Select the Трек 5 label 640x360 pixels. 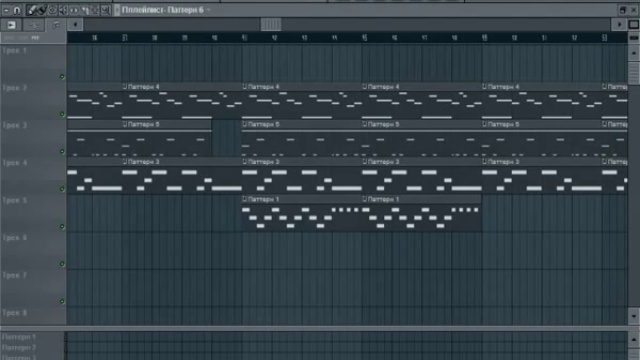point(15,200)
